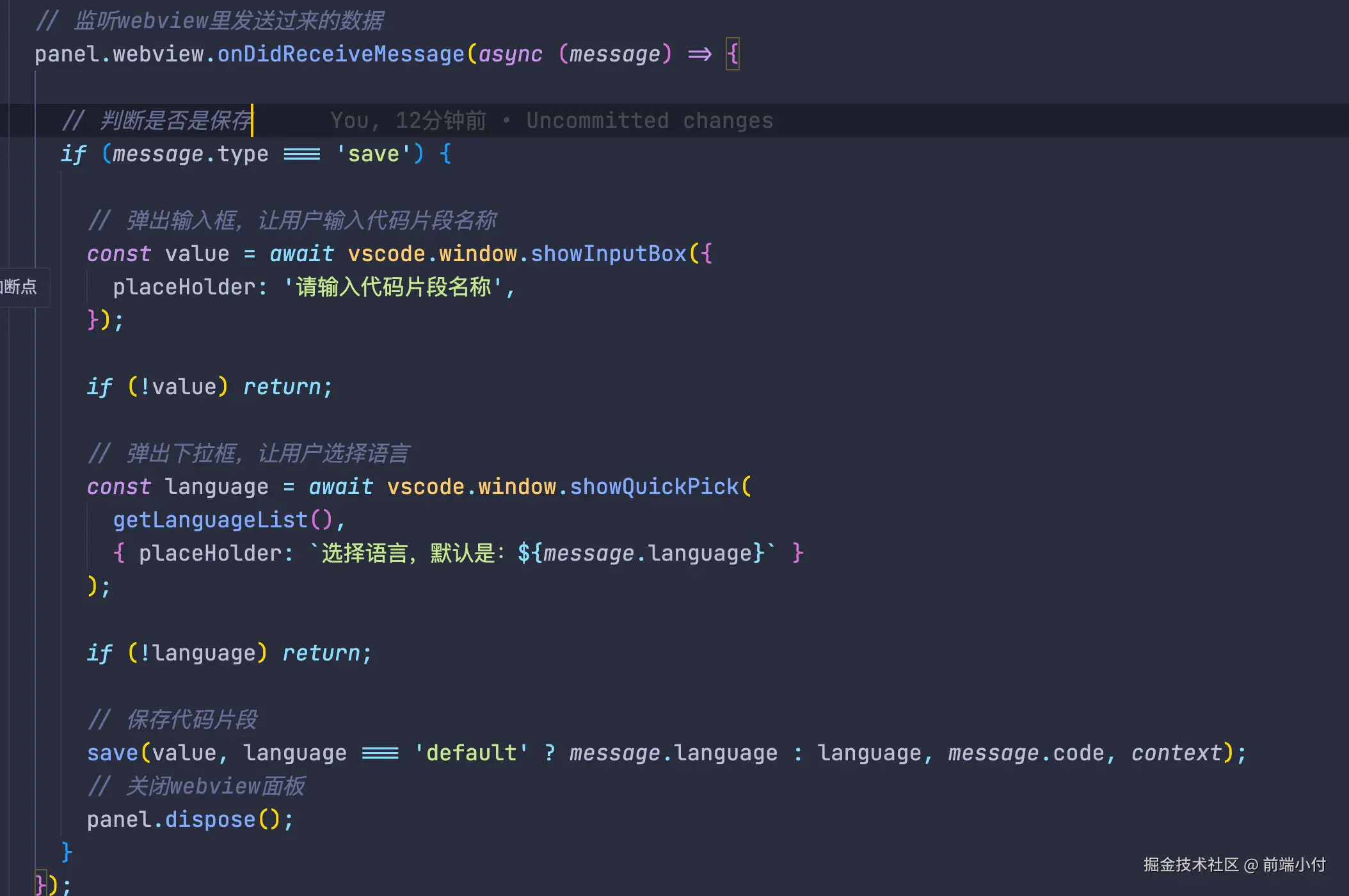The width and height of the screenshot is (1349, 896).
Task: Click the if (!value) return statement
Action: pos(209,387)
